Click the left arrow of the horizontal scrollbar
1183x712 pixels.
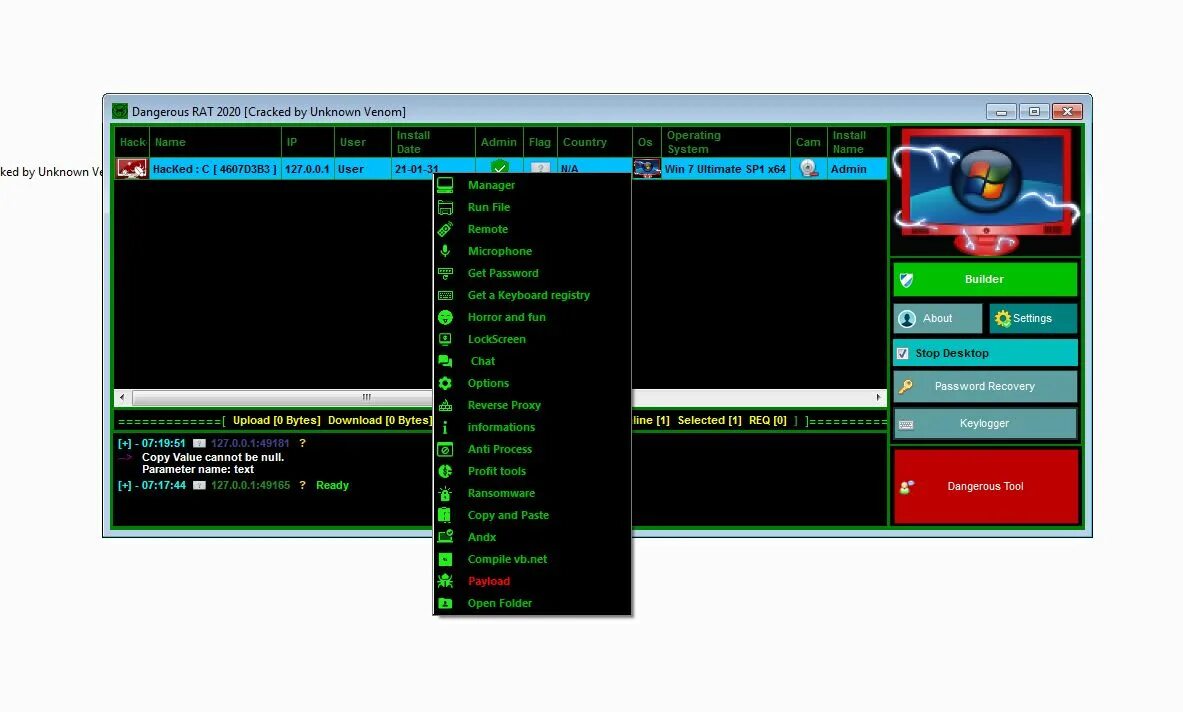122,397
